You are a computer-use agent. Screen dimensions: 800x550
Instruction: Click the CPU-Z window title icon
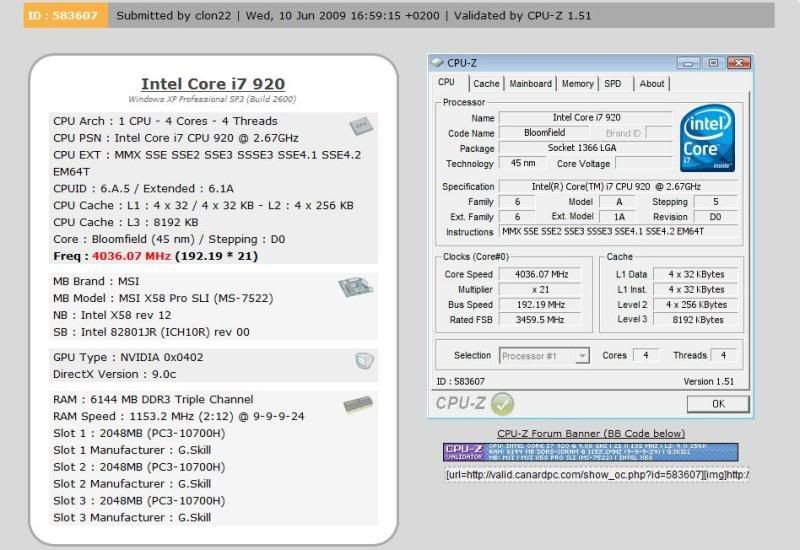437,63
